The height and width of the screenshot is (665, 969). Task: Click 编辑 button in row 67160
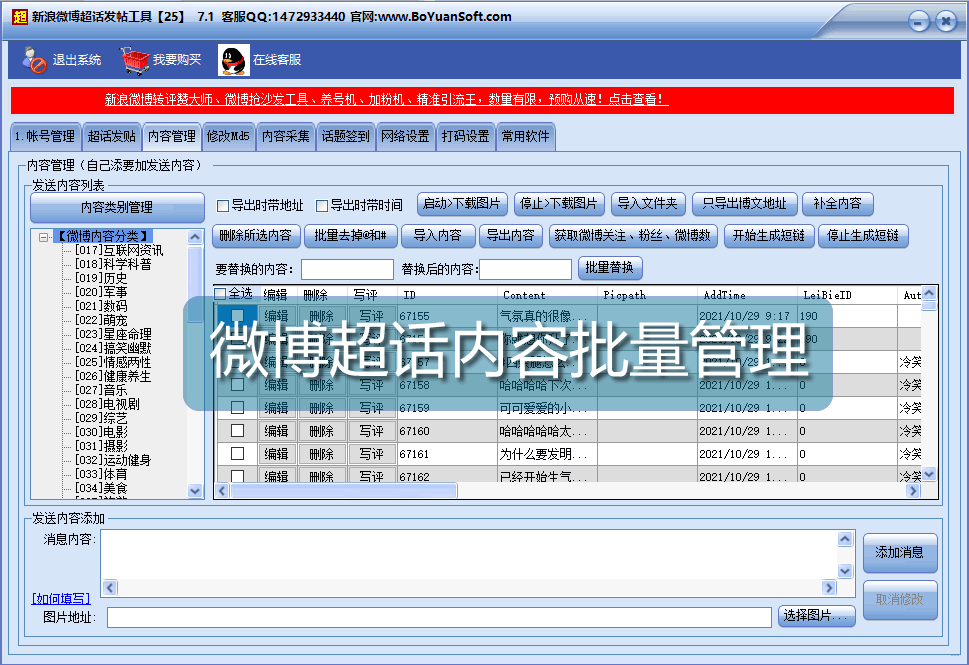277,431
